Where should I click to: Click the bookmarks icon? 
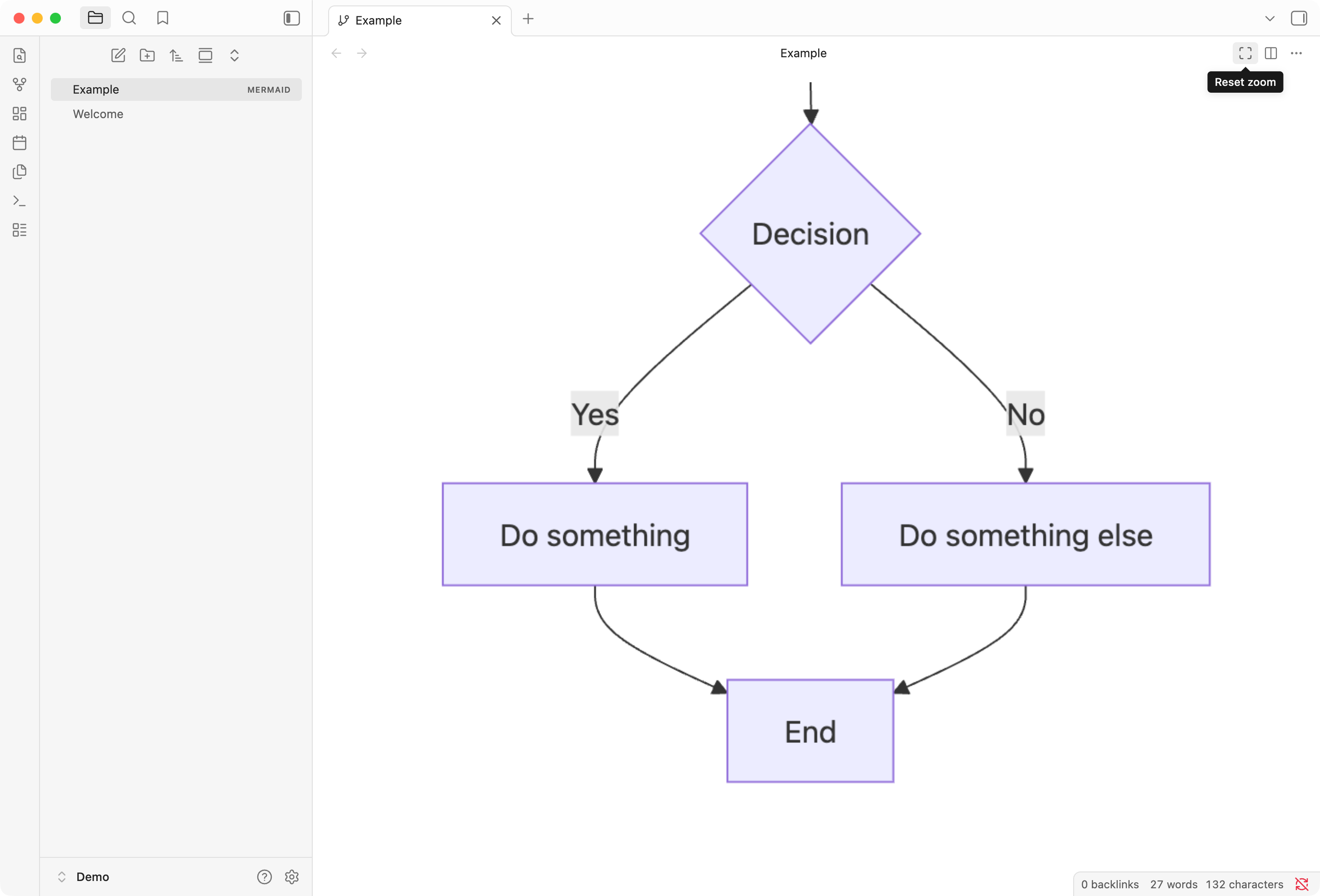tap(162, 18)
